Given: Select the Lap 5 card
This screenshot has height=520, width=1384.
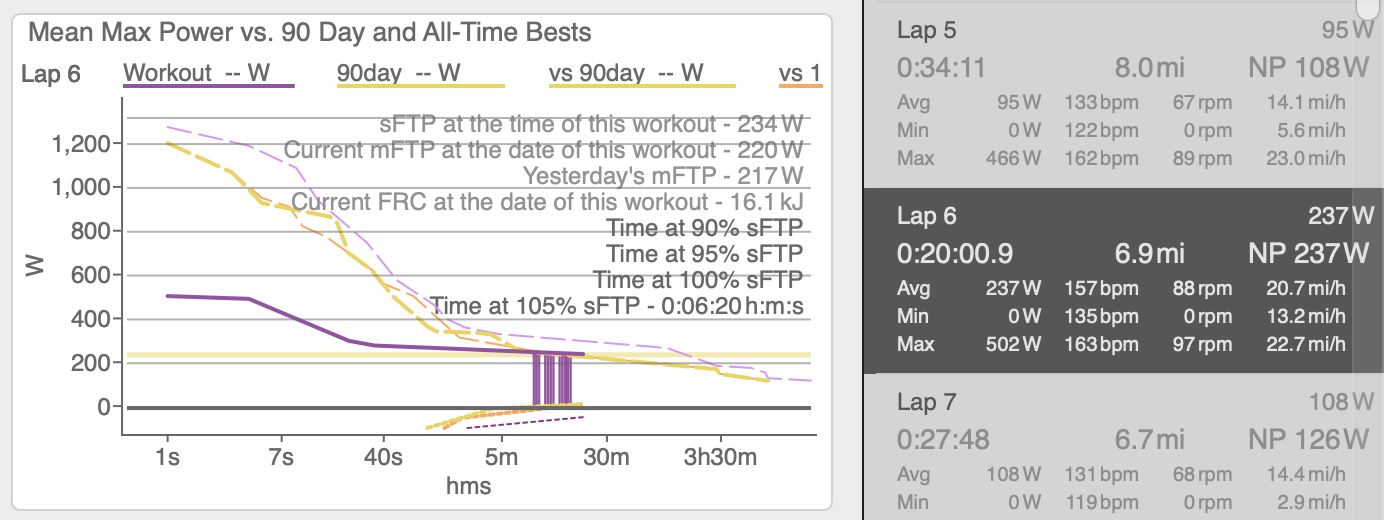Looking at the screenshot, I should [1118, 94].
